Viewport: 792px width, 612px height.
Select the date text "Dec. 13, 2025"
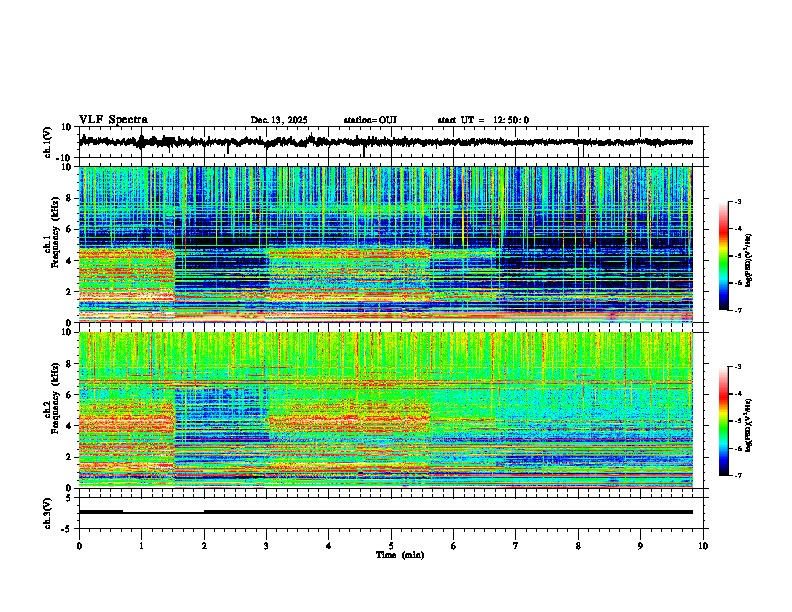click(279, 120)
